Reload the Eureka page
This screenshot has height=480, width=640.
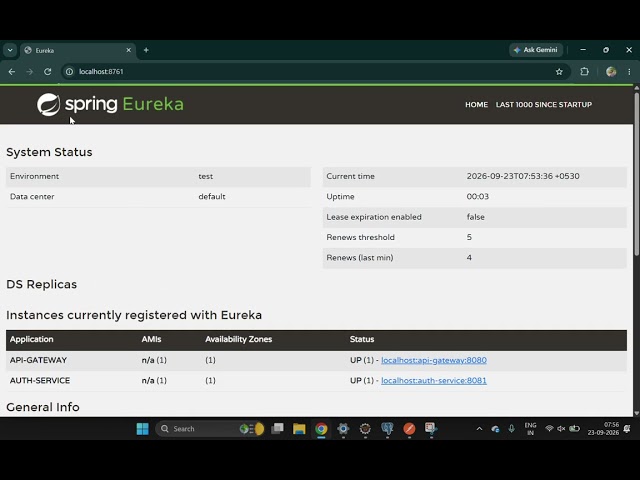tap(48, 71)
